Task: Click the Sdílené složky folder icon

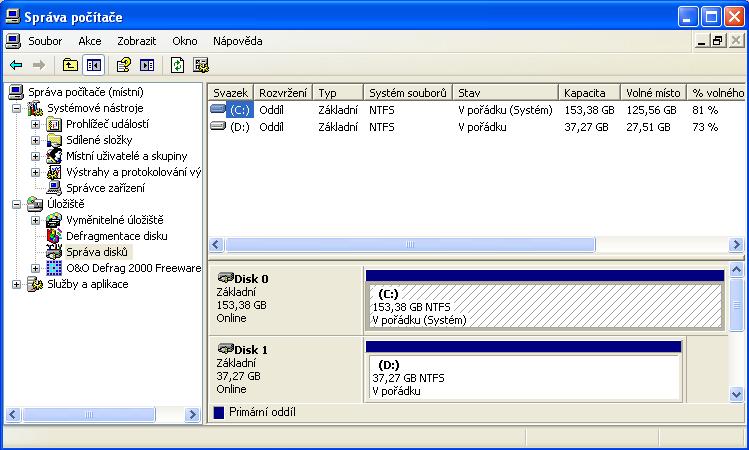Action: point(54,140)
